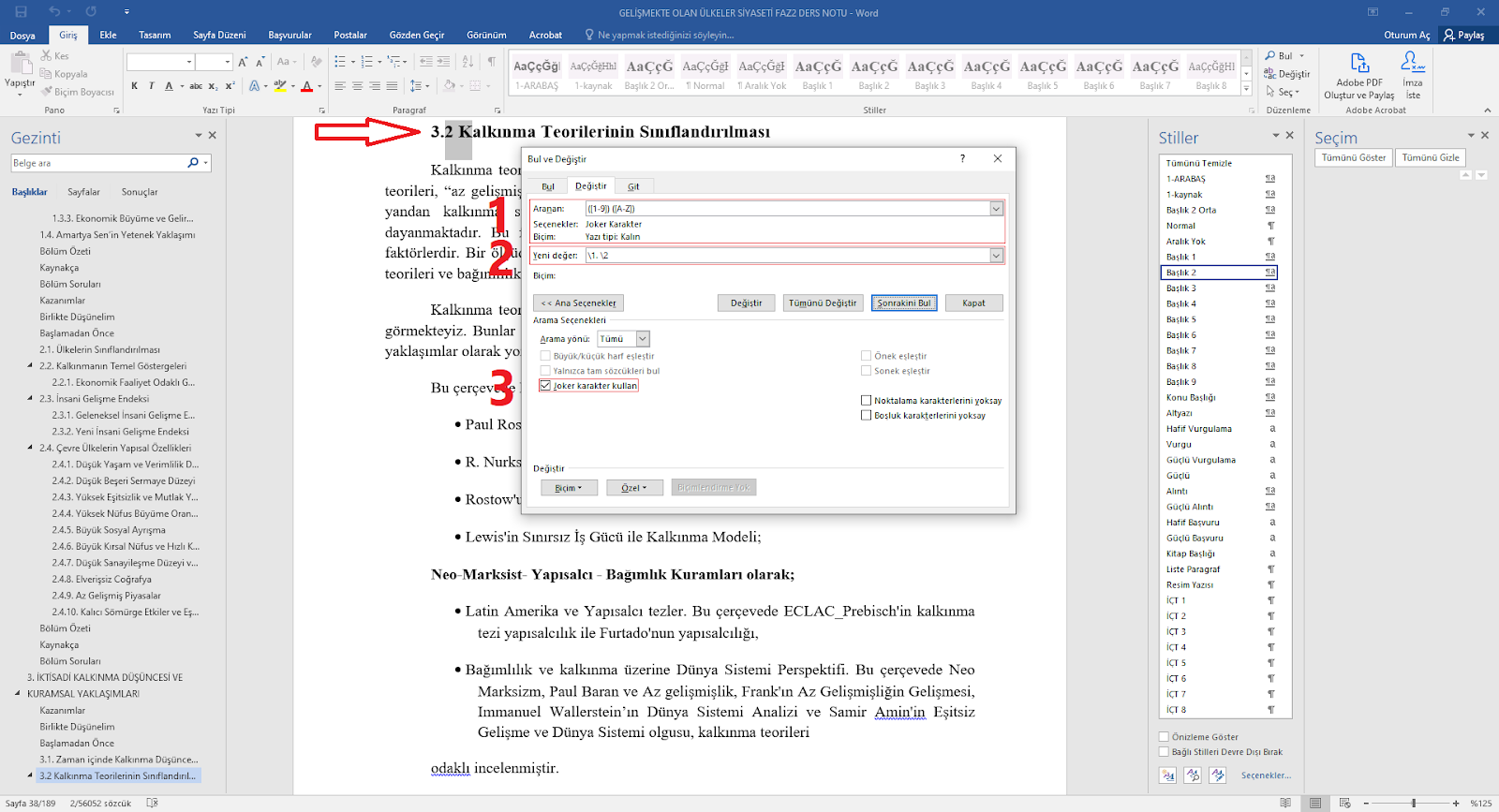This screenshot has height=812, width=1499.
Task: Click red font color button
Action: pyautogui.click(x=306, y=86)
